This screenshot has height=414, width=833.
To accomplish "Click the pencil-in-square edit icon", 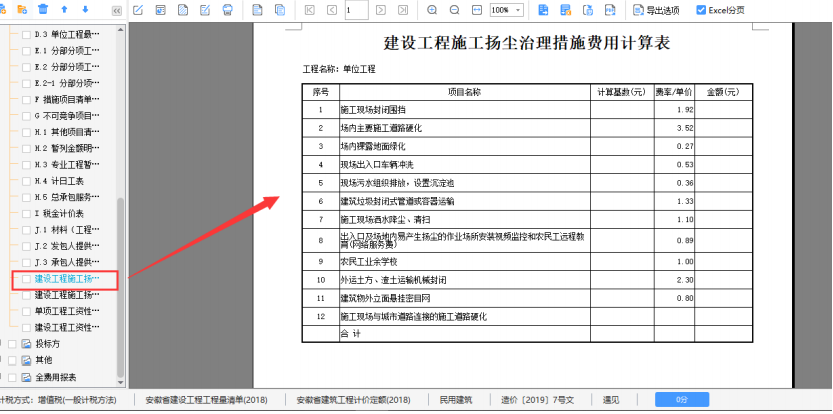I will pyautogui.click(x=138, y=10).
